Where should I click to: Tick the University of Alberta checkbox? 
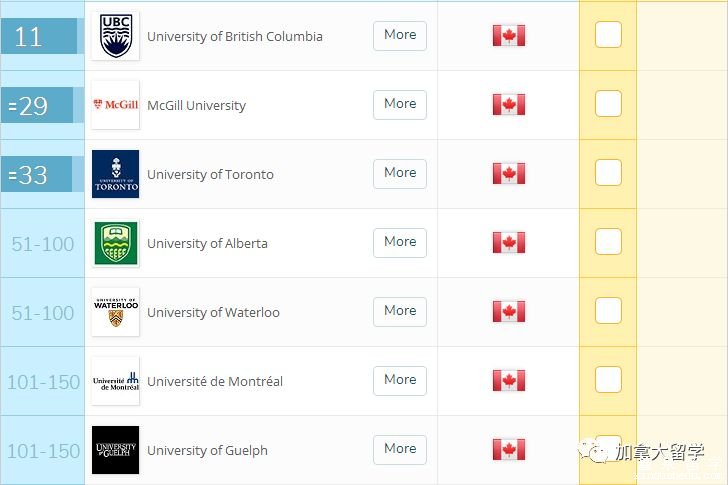(608, 241)
